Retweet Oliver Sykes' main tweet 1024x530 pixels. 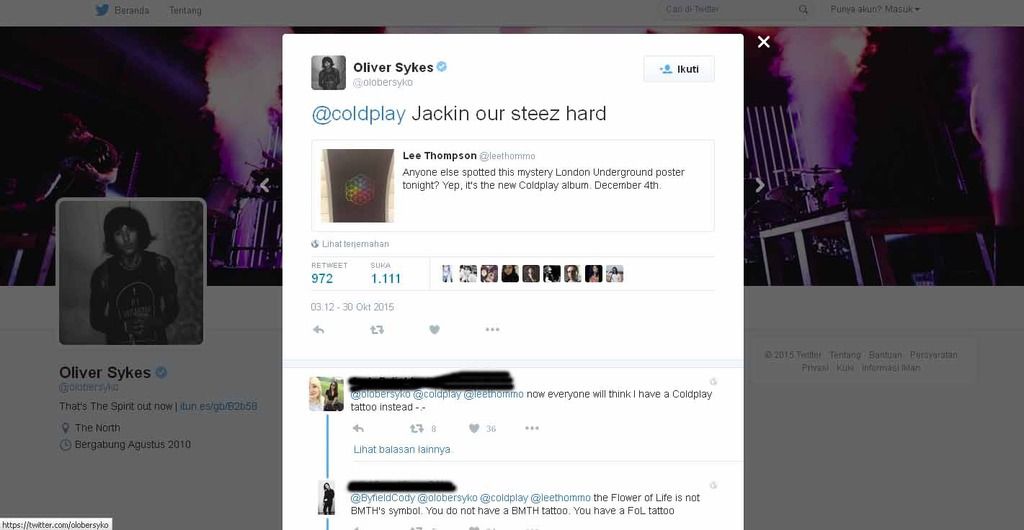point(377,330)
